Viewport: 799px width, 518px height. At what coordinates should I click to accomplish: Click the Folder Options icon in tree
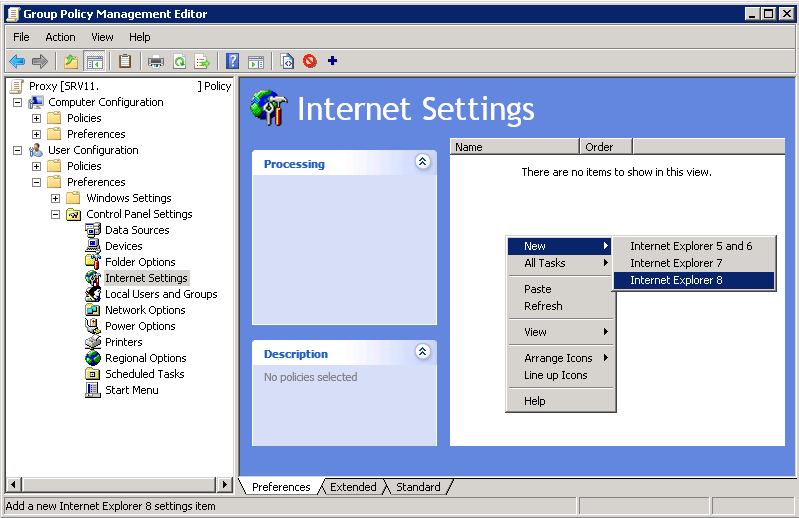[x=93, y=262]
